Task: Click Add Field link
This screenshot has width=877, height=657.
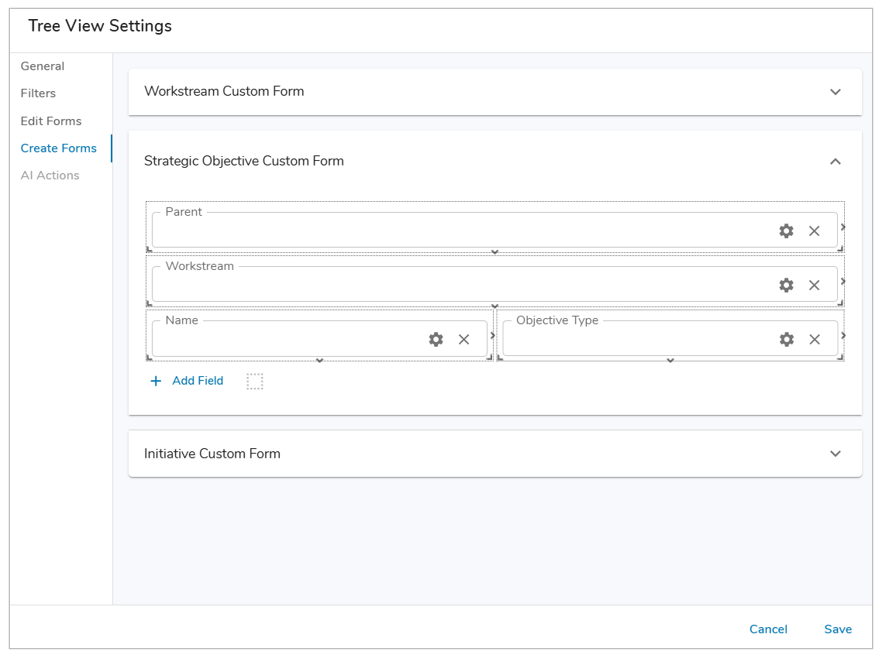Action: (x=187, y=381)
